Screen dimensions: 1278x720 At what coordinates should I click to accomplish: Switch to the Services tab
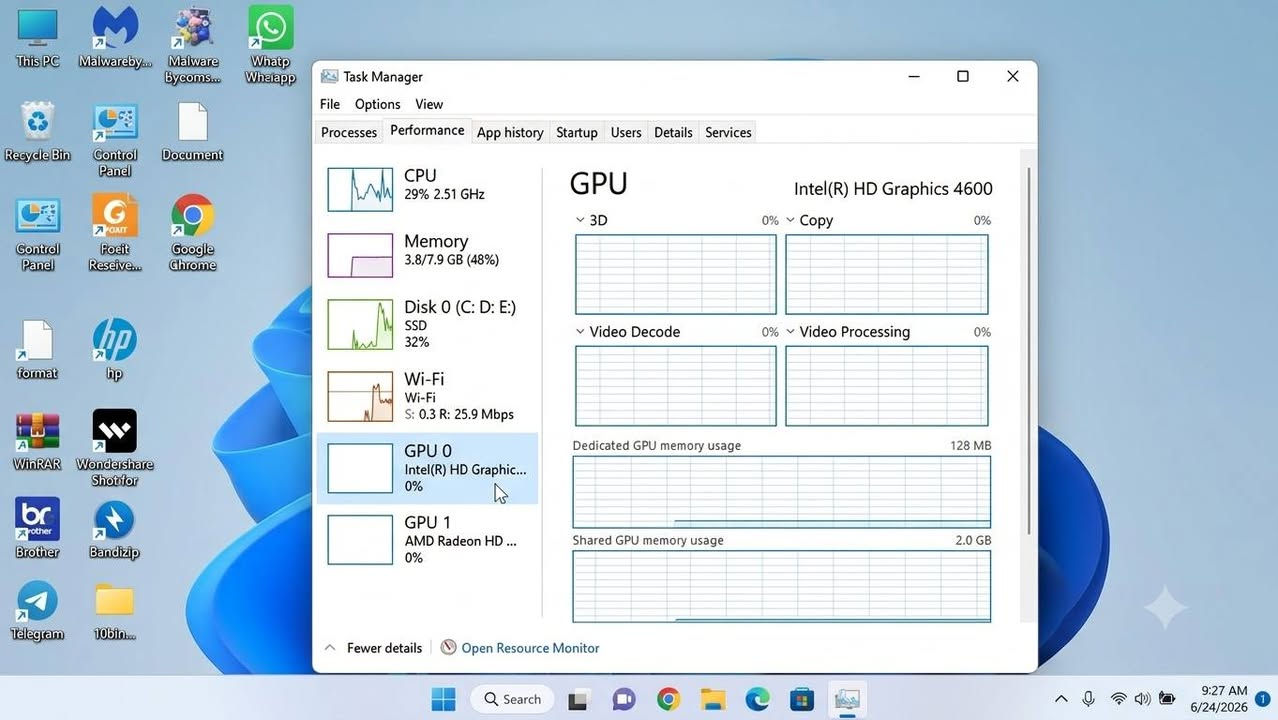pos(728,132)
